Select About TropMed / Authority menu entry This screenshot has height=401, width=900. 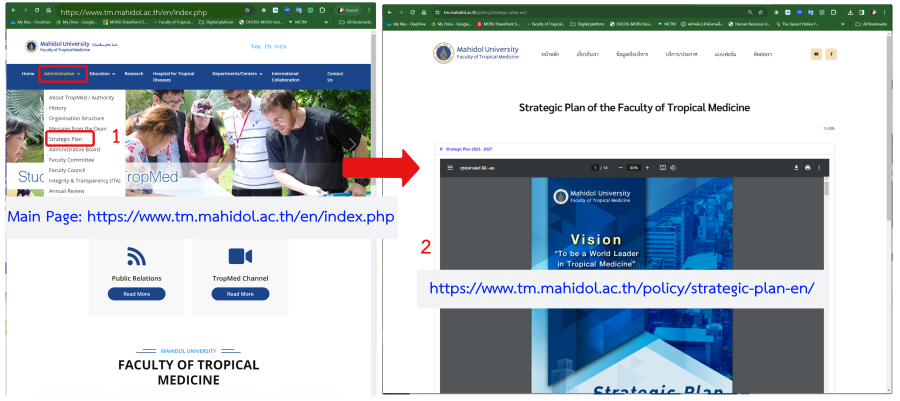point(82,98)
